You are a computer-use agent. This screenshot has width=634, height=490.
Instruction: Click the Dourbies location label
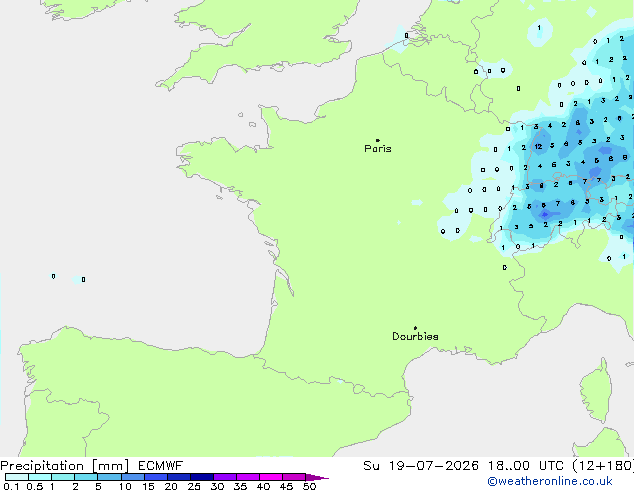pyautogui.click(x=415, y=336)
